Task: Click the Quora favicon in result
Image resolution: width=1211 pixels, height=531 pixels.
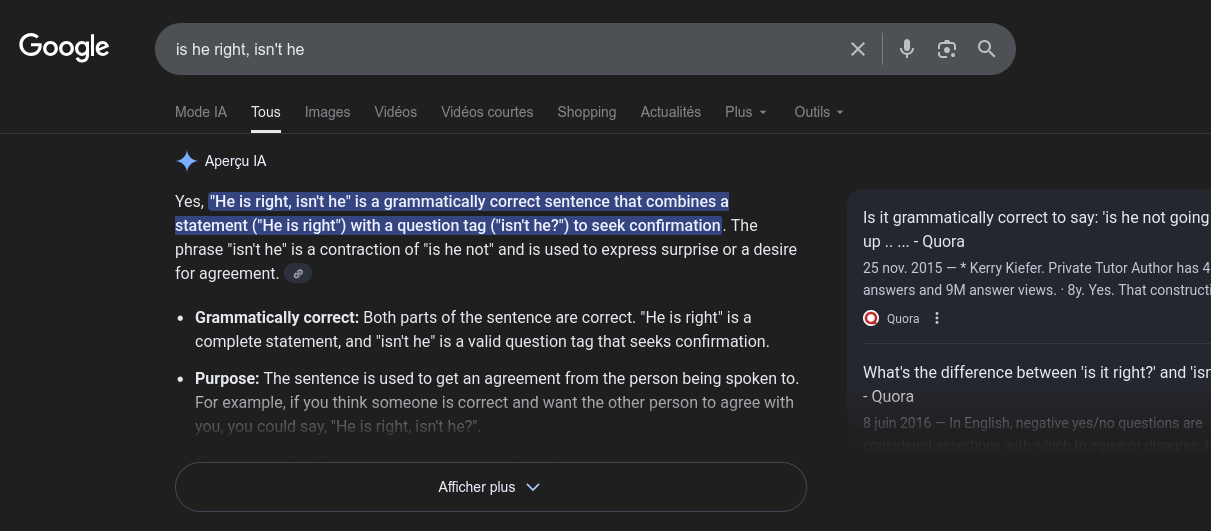Action: coord(871,318)
